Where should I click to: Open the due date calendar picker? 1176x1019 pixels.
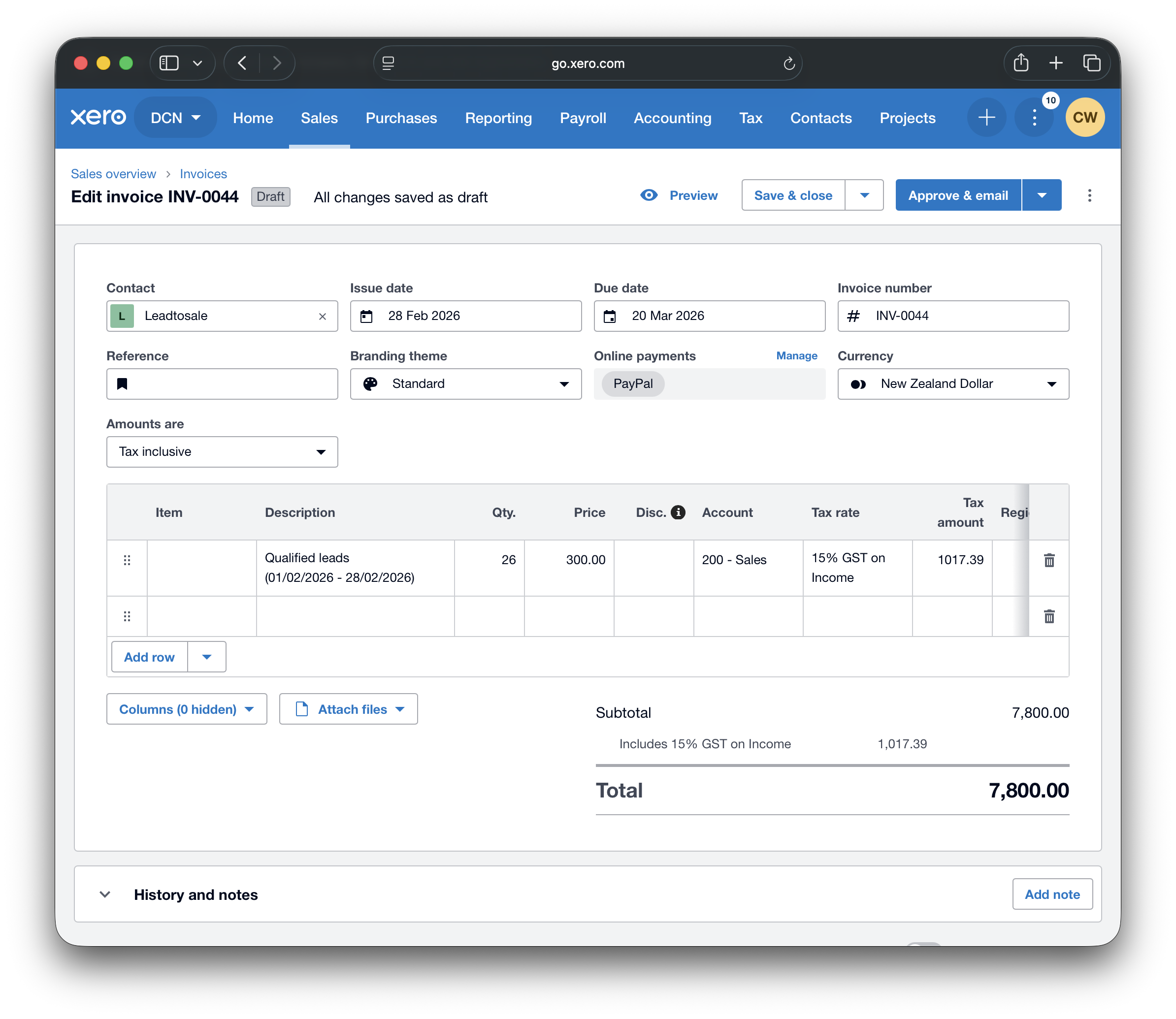point(610,316)
